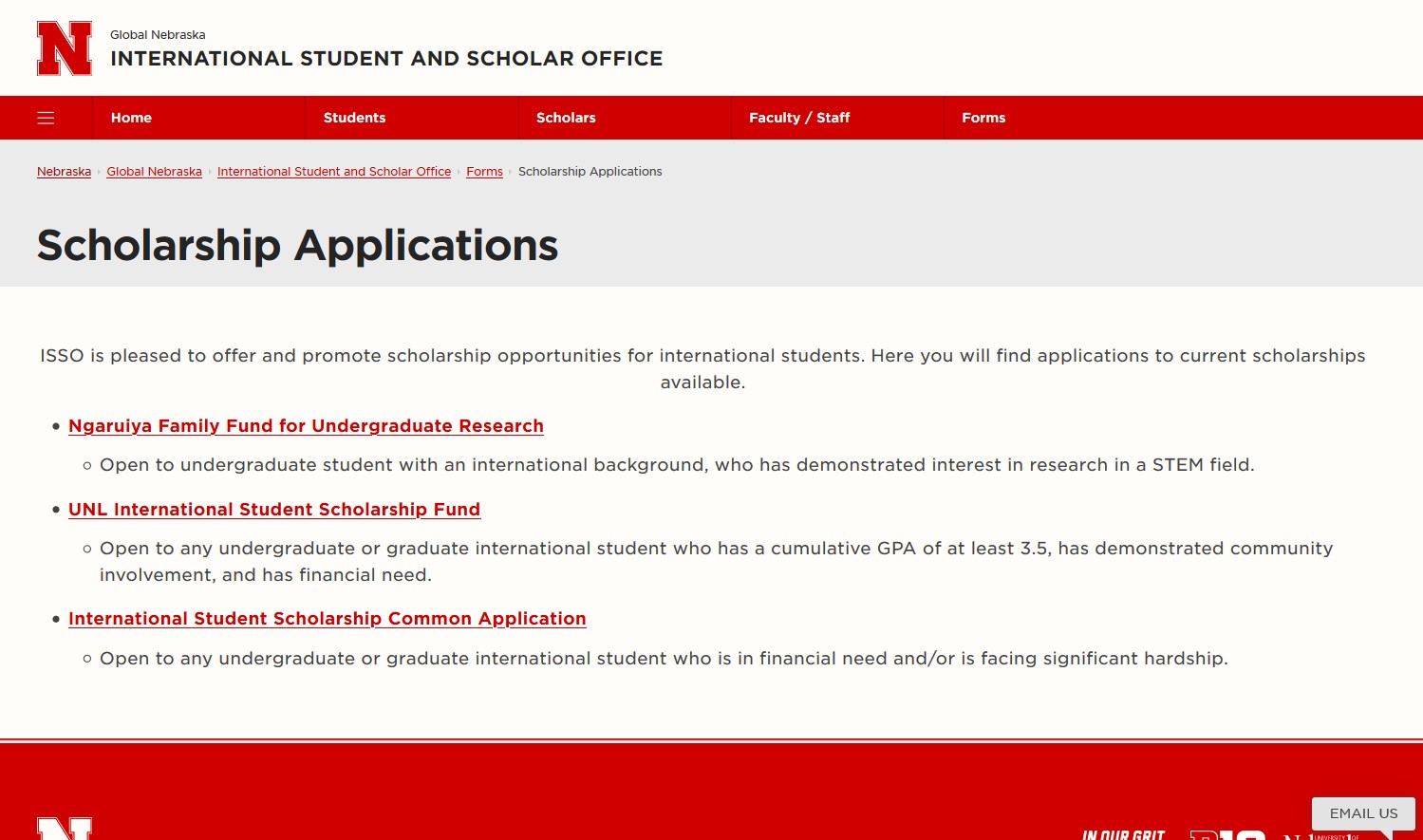Click the Global Nebraska header text link
The image size is (1423, 840).
pos(158,35)
